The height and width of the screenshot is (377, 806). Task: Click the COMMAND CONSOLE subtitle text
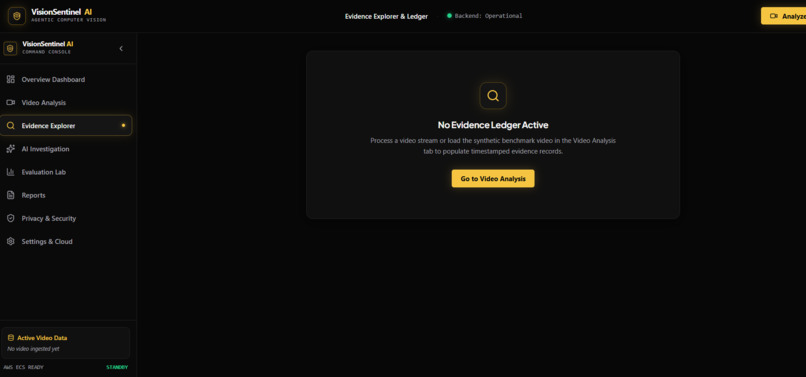pyautogui.click(x=47, y=52)
